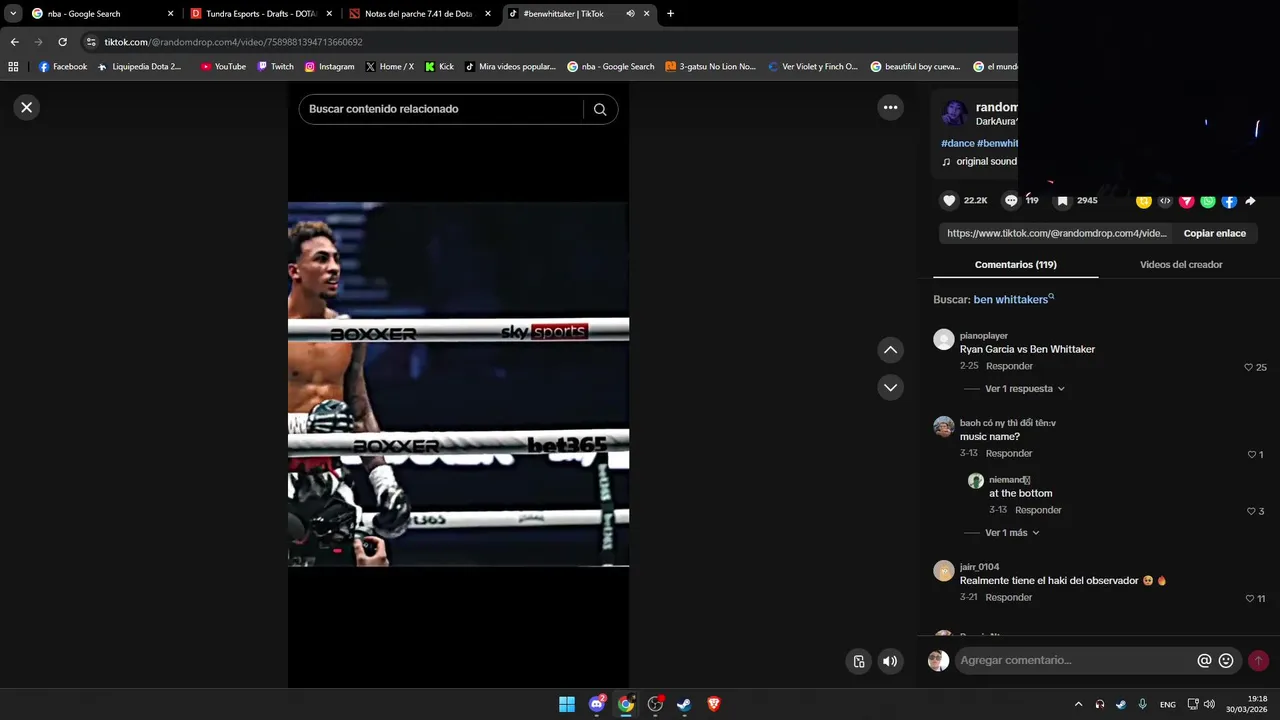Viewport: 1280px width, 720px height.
Task: Open the Instagram bookmark
Action: (x=329, y=67)
